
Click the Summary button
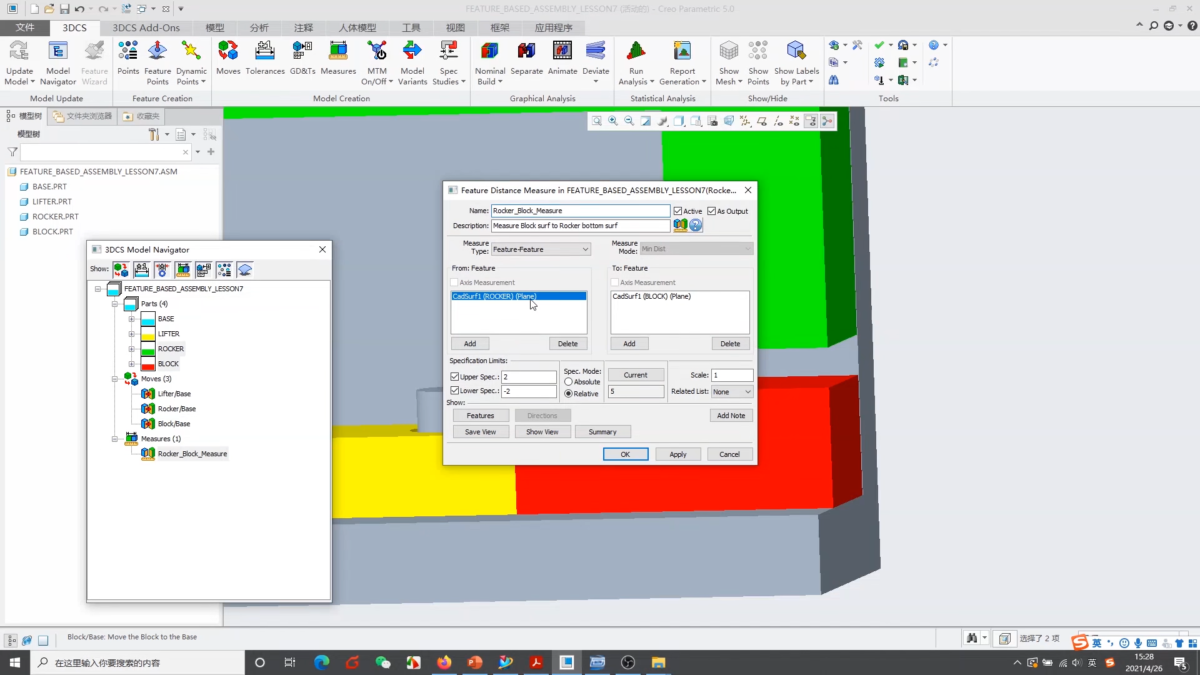pos(602,432)
